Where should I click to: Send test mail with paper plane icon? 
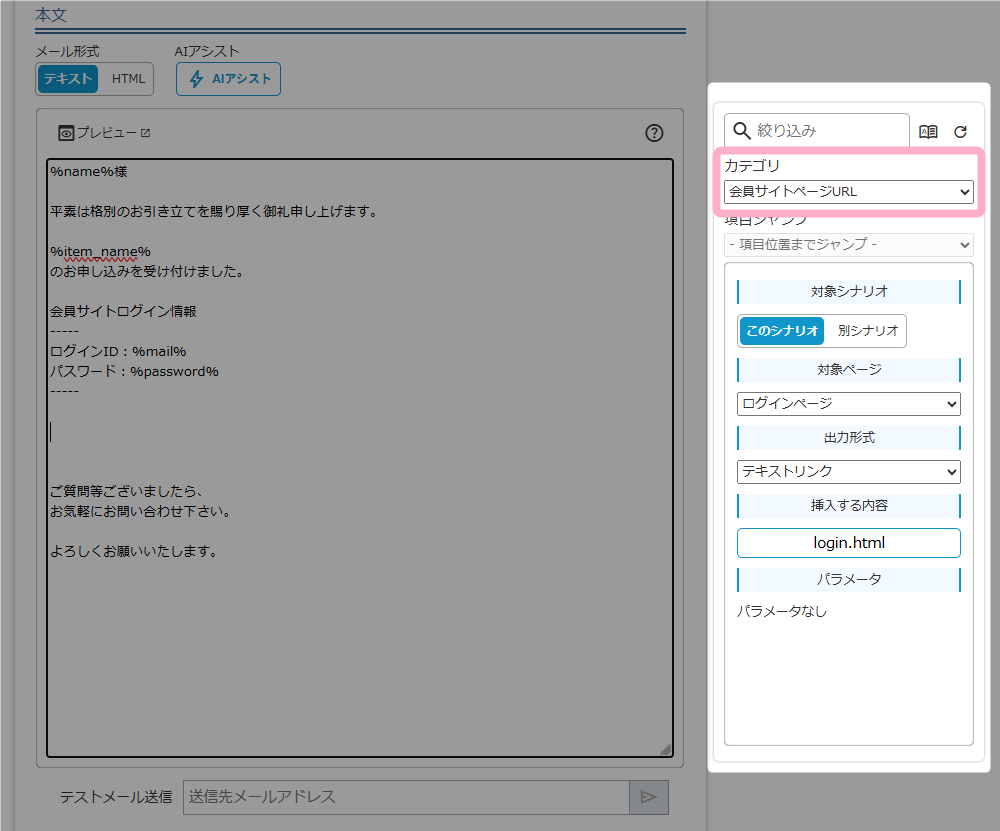[648, 797]
